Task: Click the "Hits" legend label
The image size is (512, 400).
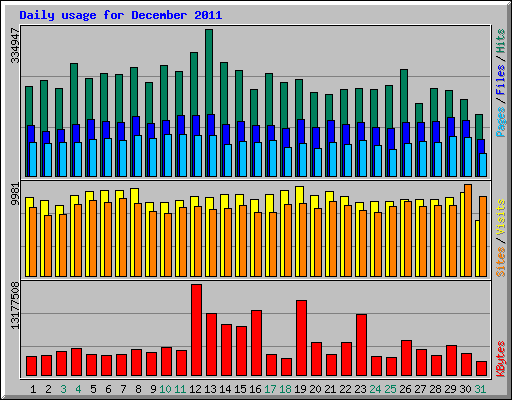Action: coord(501,41)
